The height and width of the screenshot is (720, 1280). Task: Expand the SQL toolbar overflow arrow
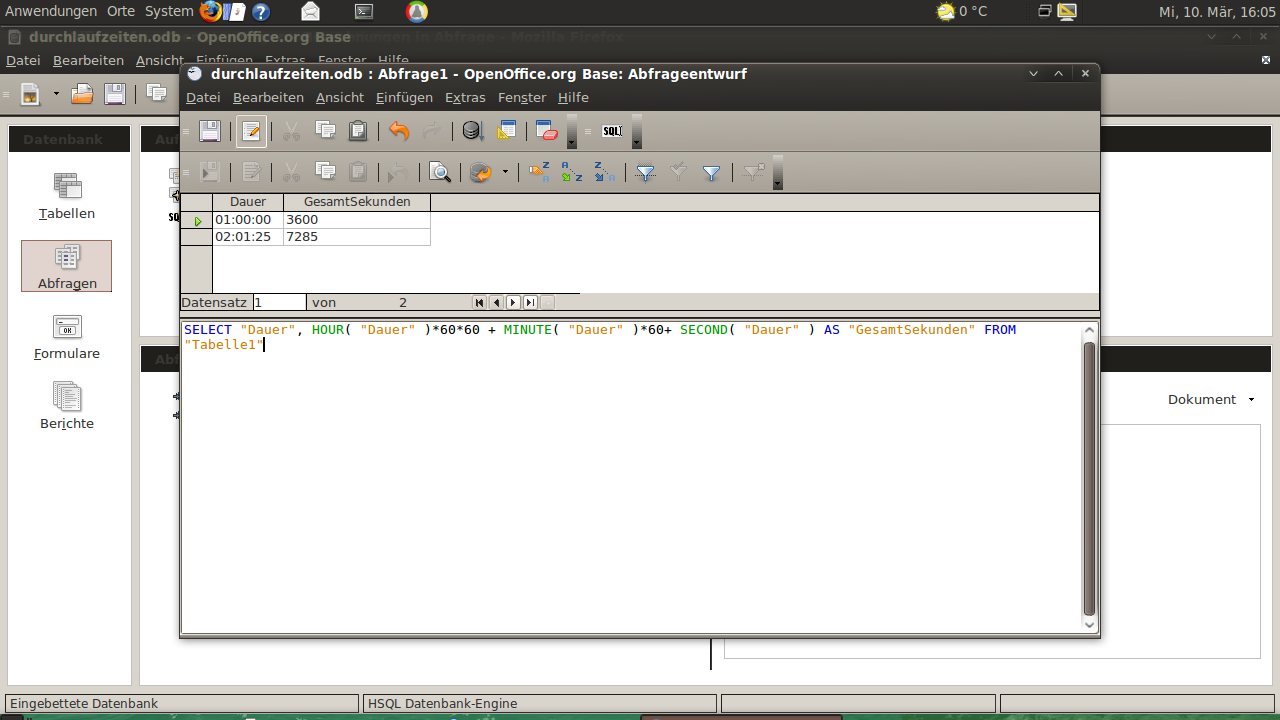[x=637, y=142]
